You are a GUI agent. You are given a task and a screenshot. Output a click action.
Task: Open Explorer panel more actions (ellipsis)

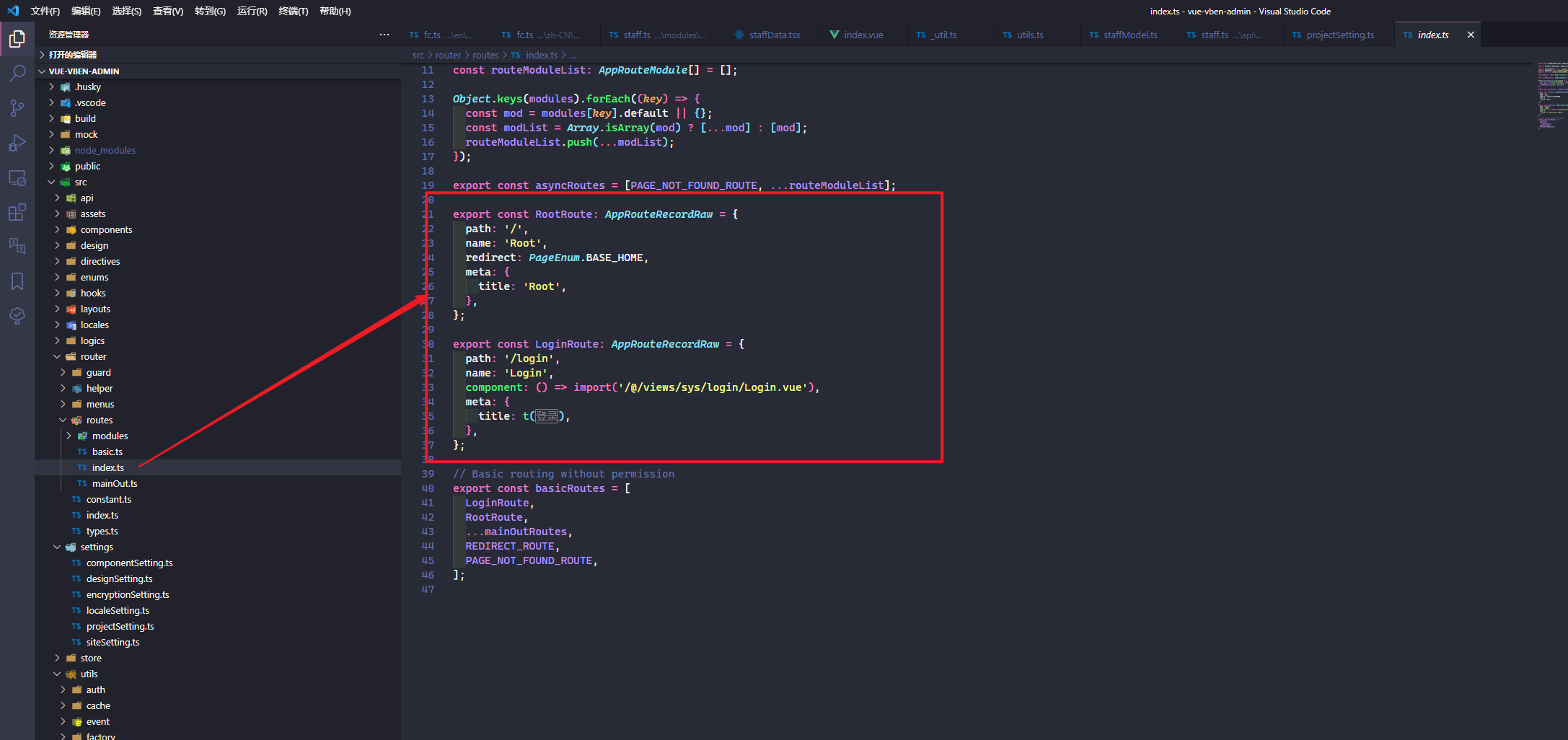coord(384,35)
